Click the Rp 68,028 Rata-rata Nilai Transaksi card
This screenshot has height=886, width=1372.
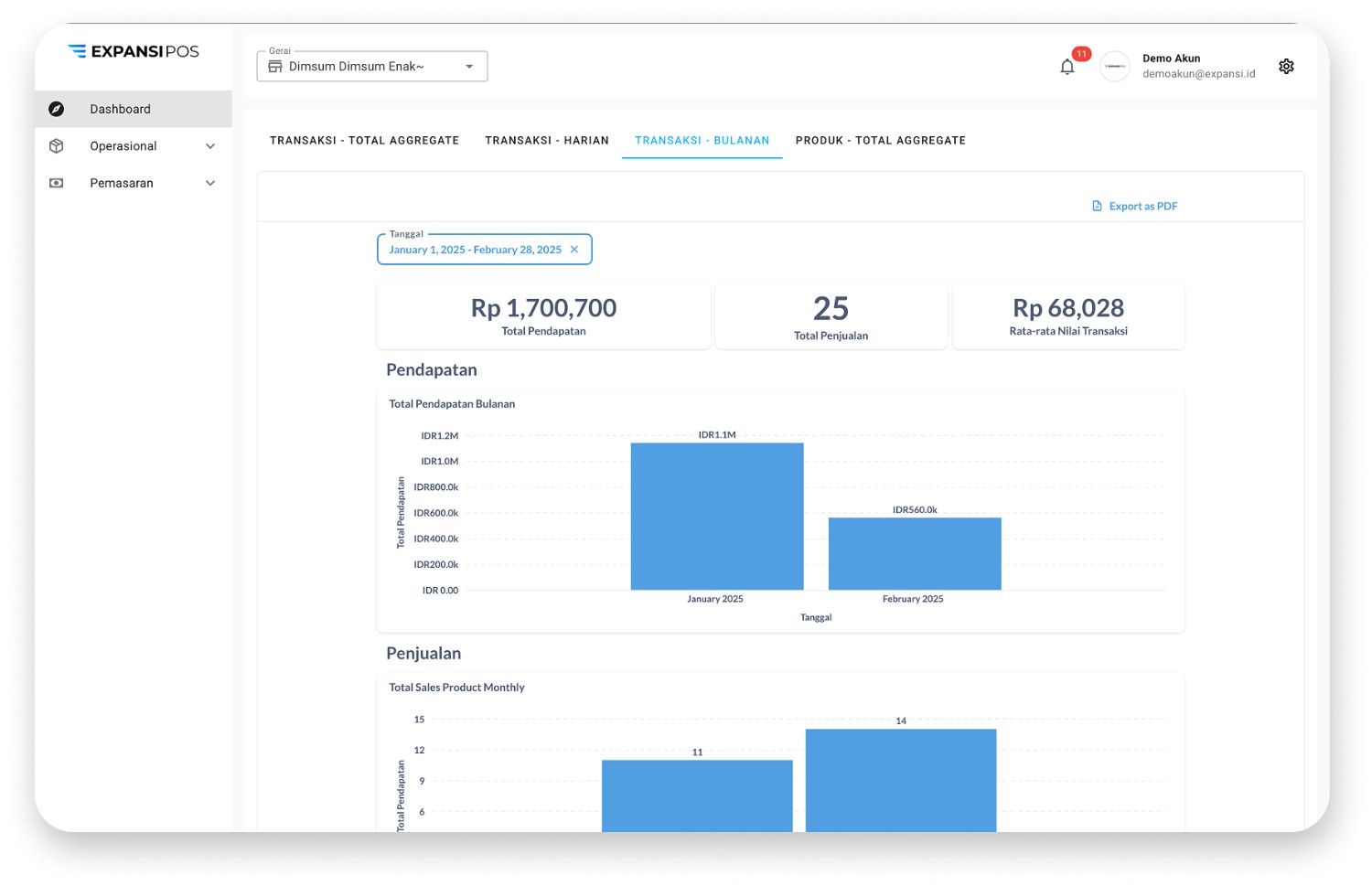pos(1068,315)
